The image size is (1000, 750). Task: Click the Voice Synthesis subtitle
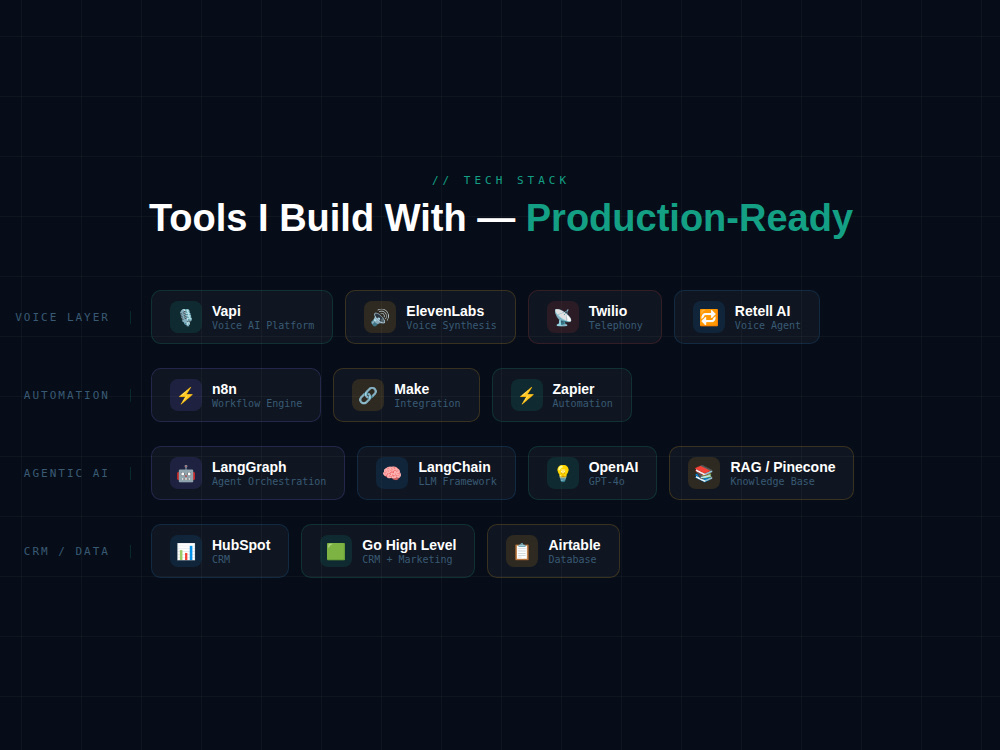[x=451, y=325]
